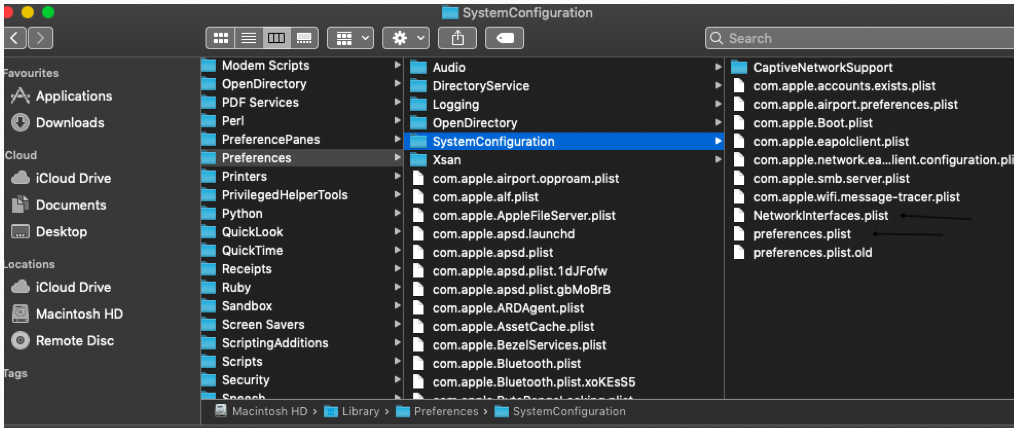Expand the Receipts folder arrow
The image size is (1014, 428).
(x=397, y=269)
